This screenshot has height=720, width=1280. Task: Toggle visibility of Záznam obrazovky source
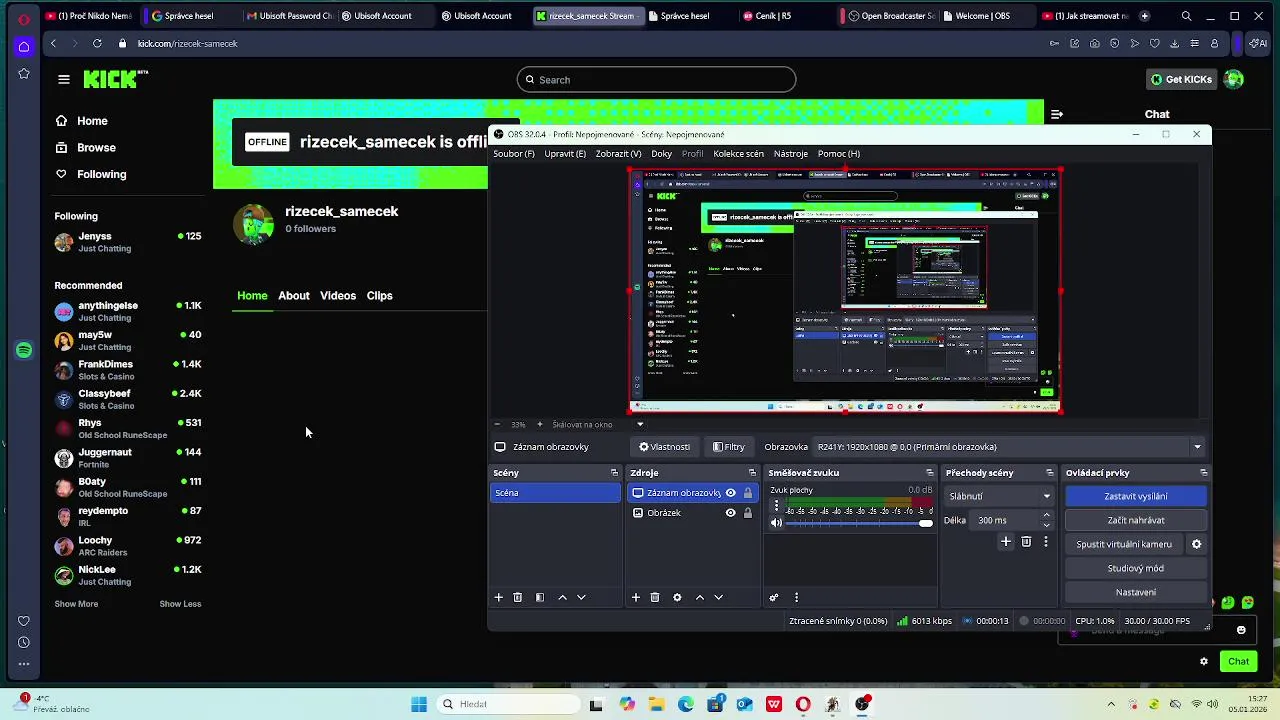(x=730, y=492)
